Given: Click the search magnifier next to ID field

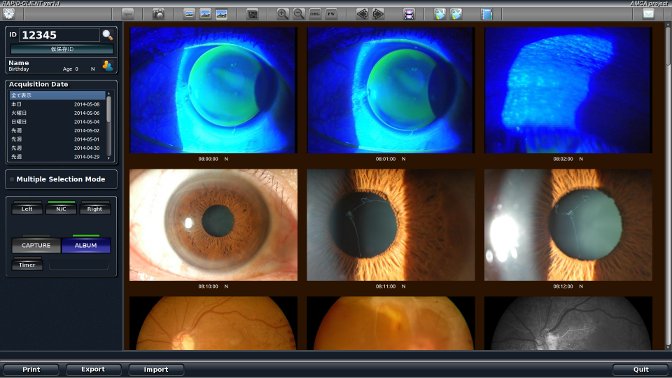Looking at the screenshot, I should 108,35.
